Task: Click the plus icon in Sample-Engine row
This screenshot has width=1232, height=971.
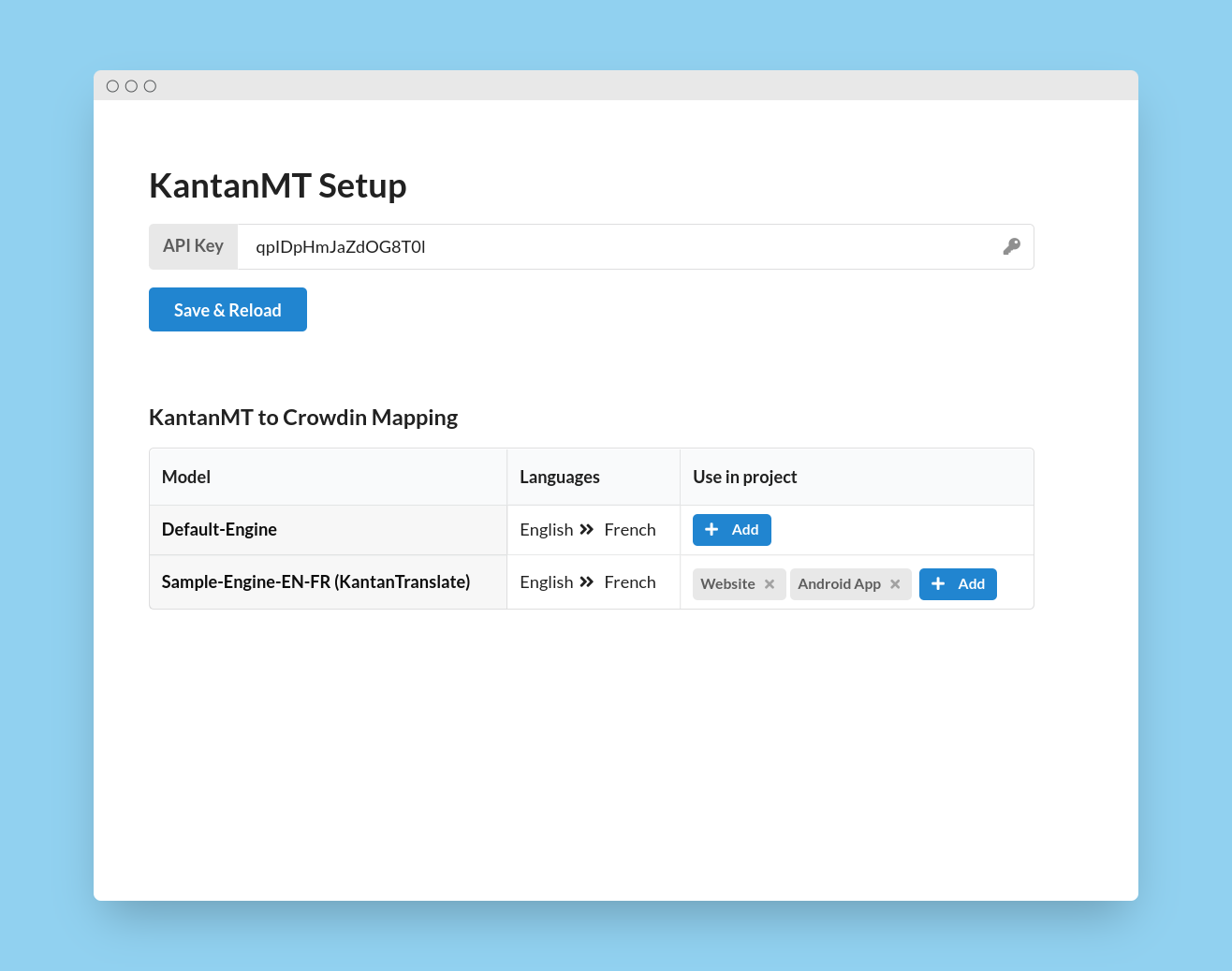Action: (x=938, y=584)
